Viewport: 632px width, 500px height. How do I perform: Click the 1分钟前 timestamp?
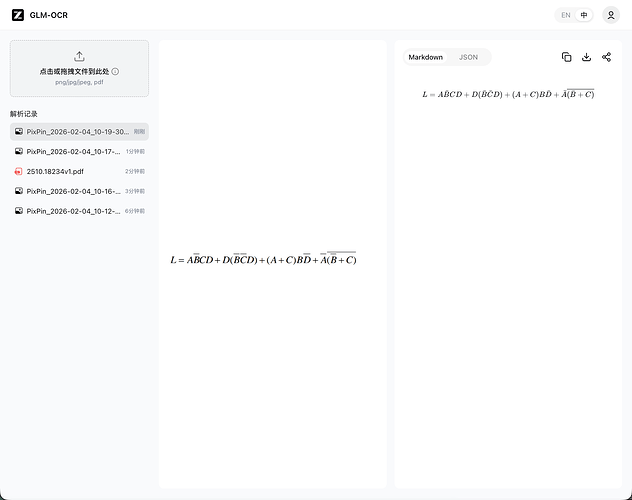(135, 151)
